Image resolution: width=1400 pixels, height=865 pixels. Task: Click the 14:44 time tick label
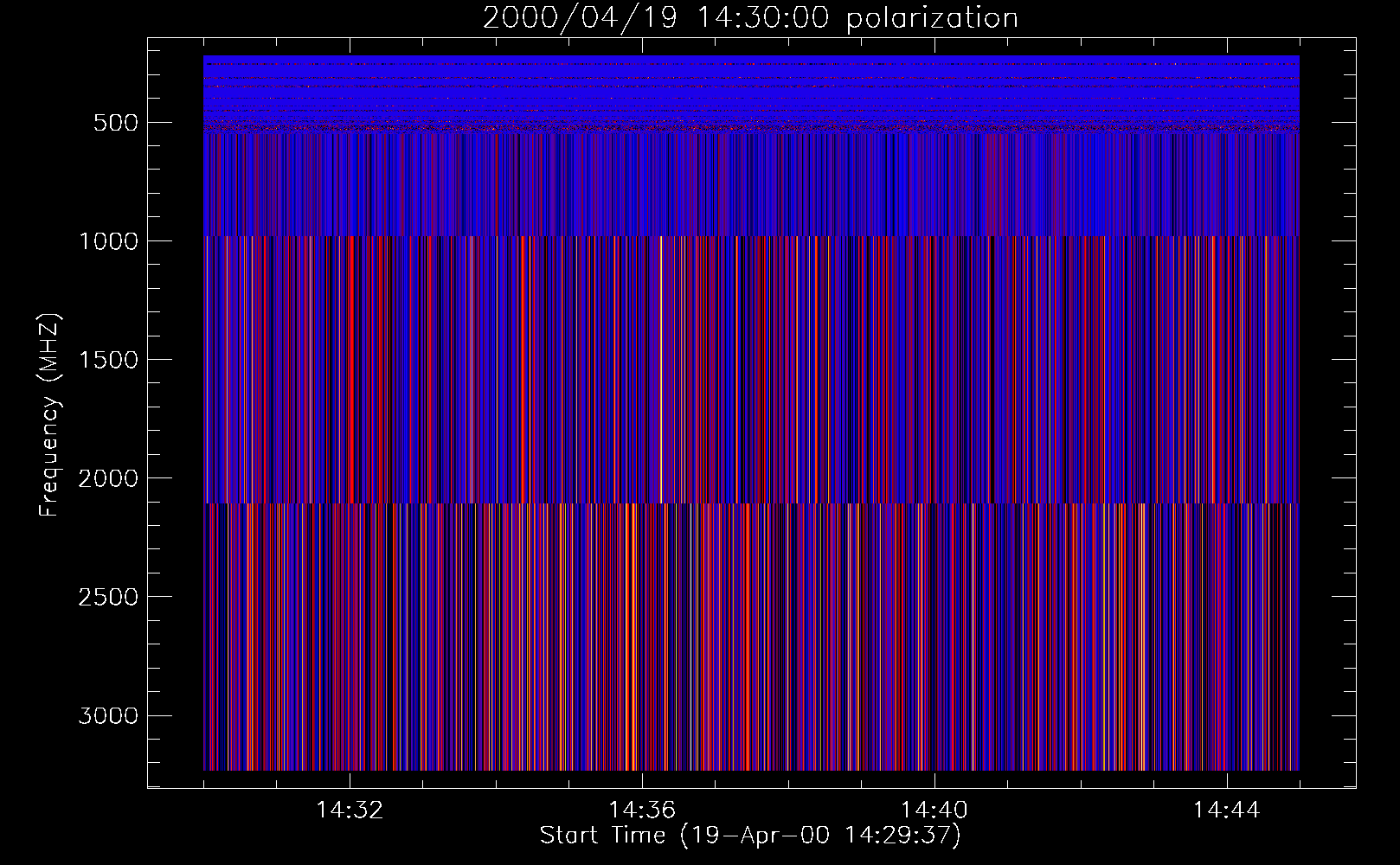coord(1227,811)
